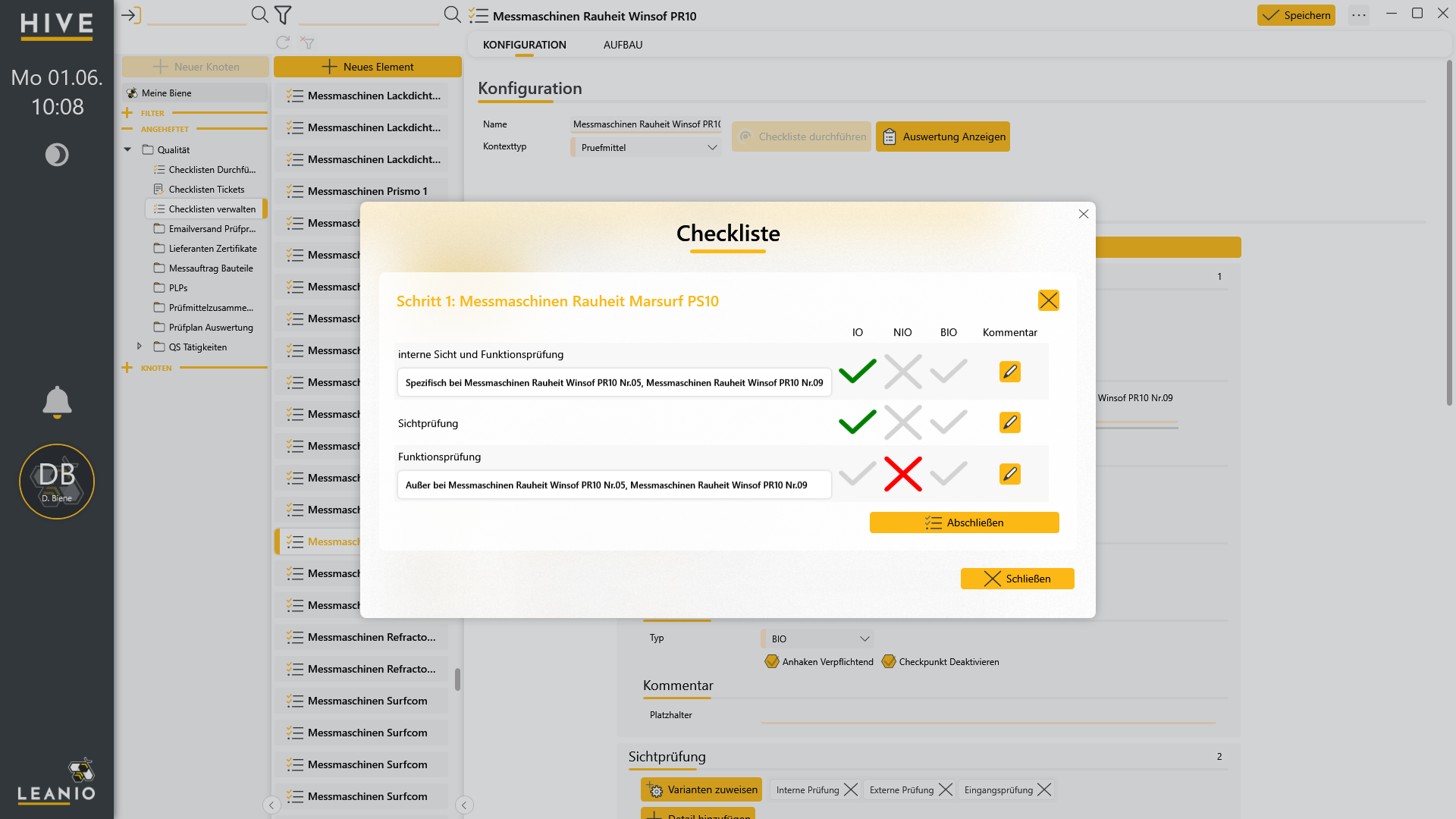Click the node list search magnifier icon
Image resolution: width=1456 pixels, height=819 pixels.
click(259, 14)
